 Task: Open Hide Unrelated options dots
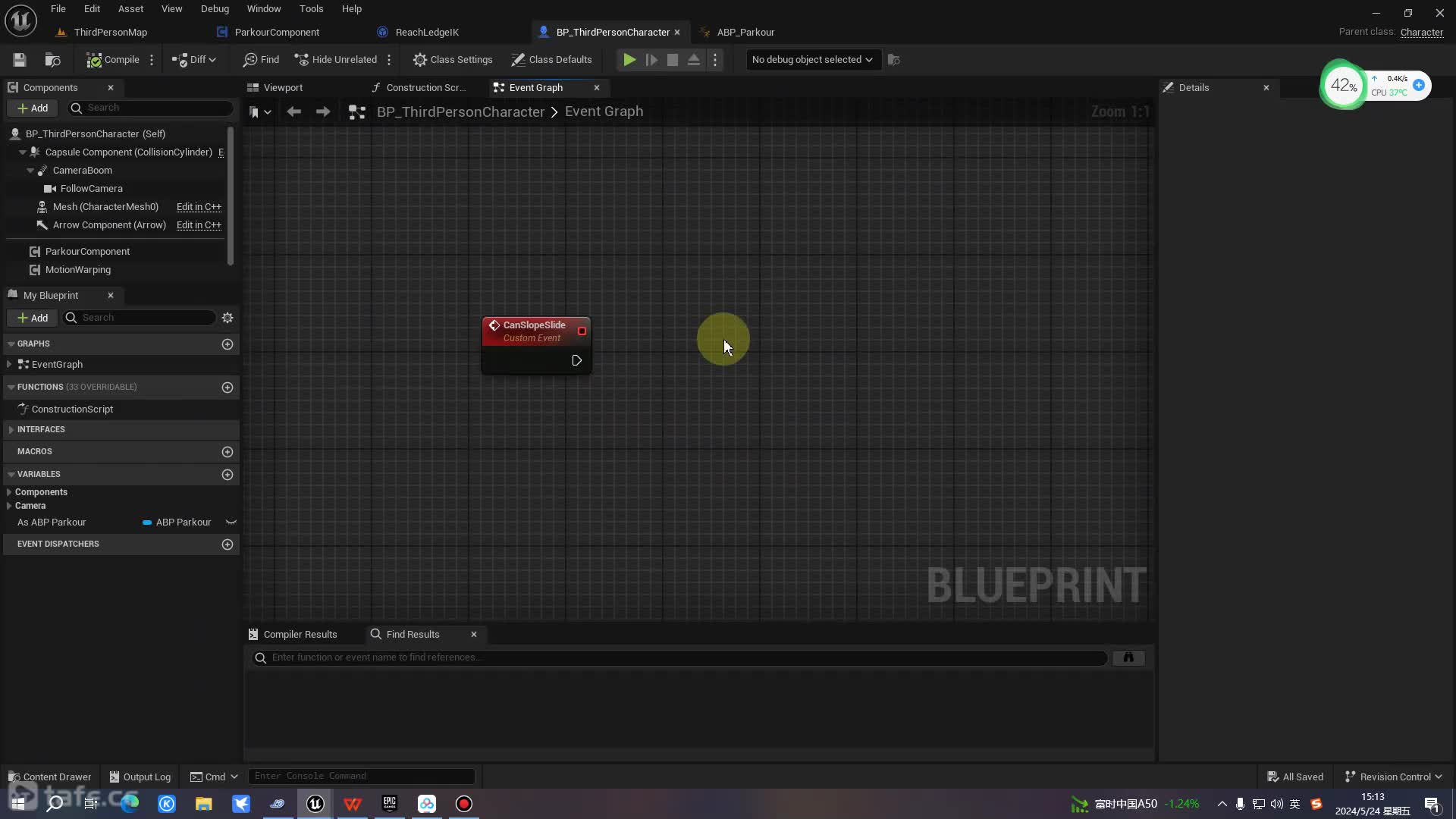pos(389,60)
